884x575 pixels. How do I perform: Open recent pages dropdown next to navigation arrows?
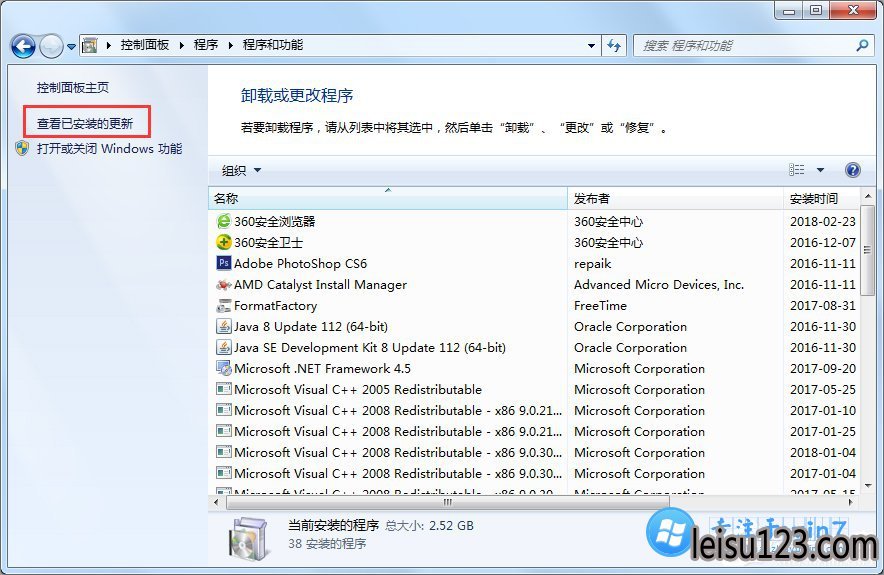[x=71, y=47]
